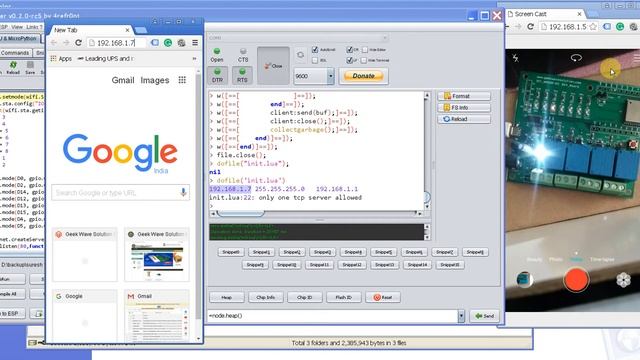This screenshot has height=360, width=640.
Task: Click the microphone voice search icon
Action: click(x=183, y=192)
